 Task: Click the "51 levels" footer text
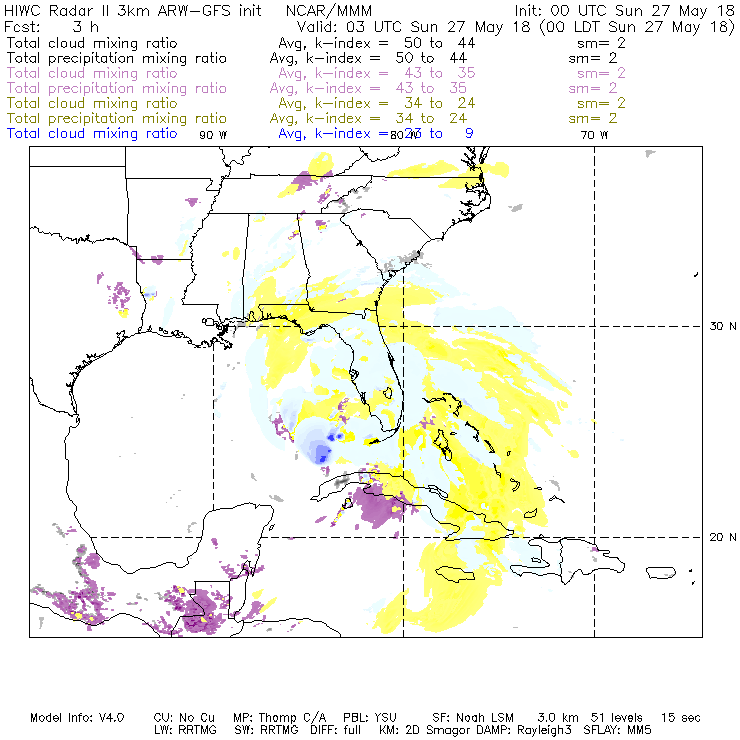coord(616,718)
